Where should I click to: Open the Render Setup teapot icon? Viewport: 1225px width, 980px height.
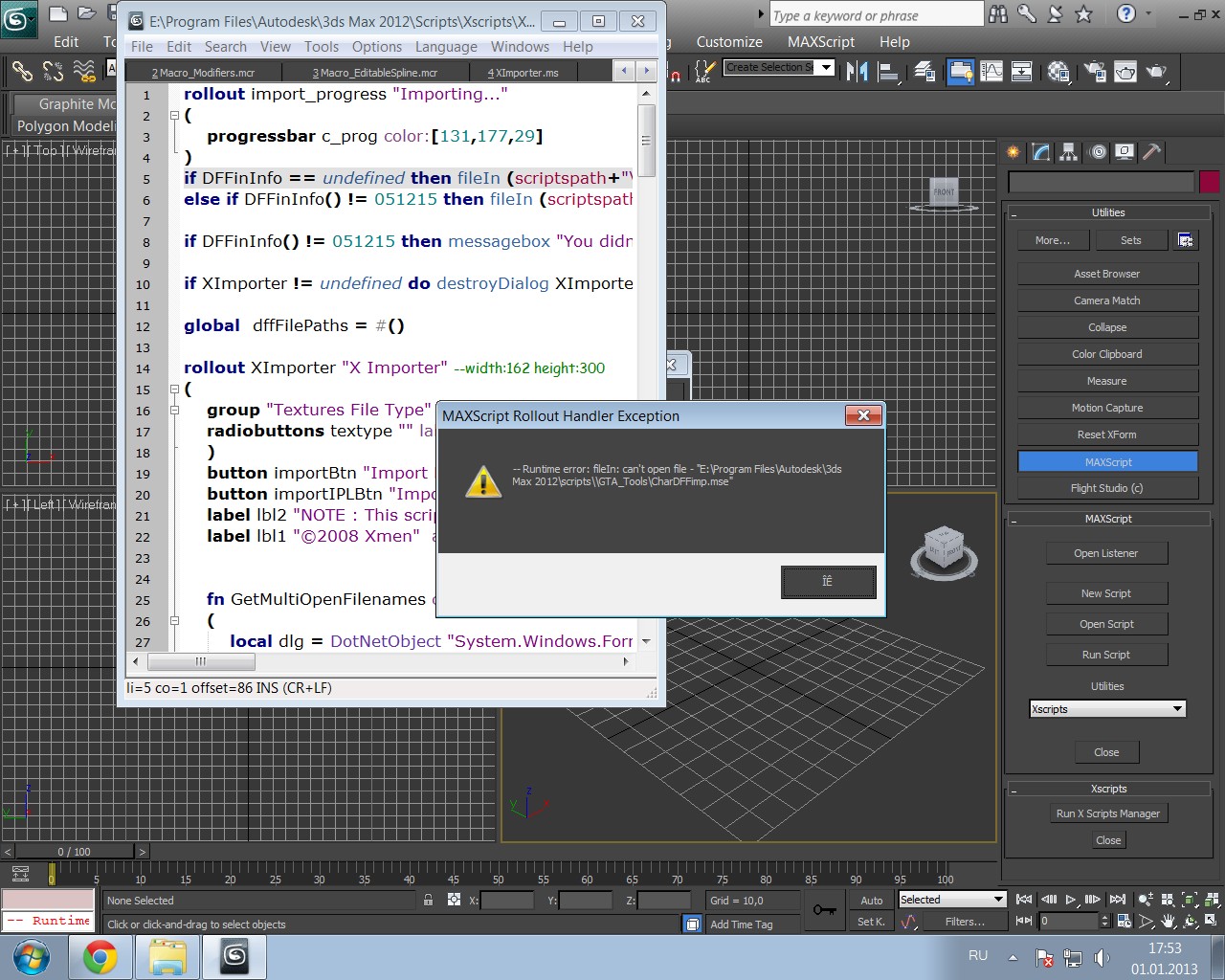coord(1095,71)
